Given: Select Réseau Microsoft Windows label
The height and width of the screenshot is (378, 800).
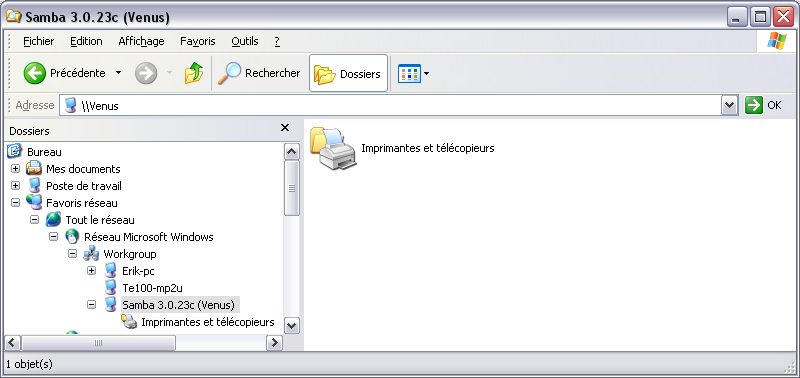Looking at the screenshot, I should click(x=148, y=237).
